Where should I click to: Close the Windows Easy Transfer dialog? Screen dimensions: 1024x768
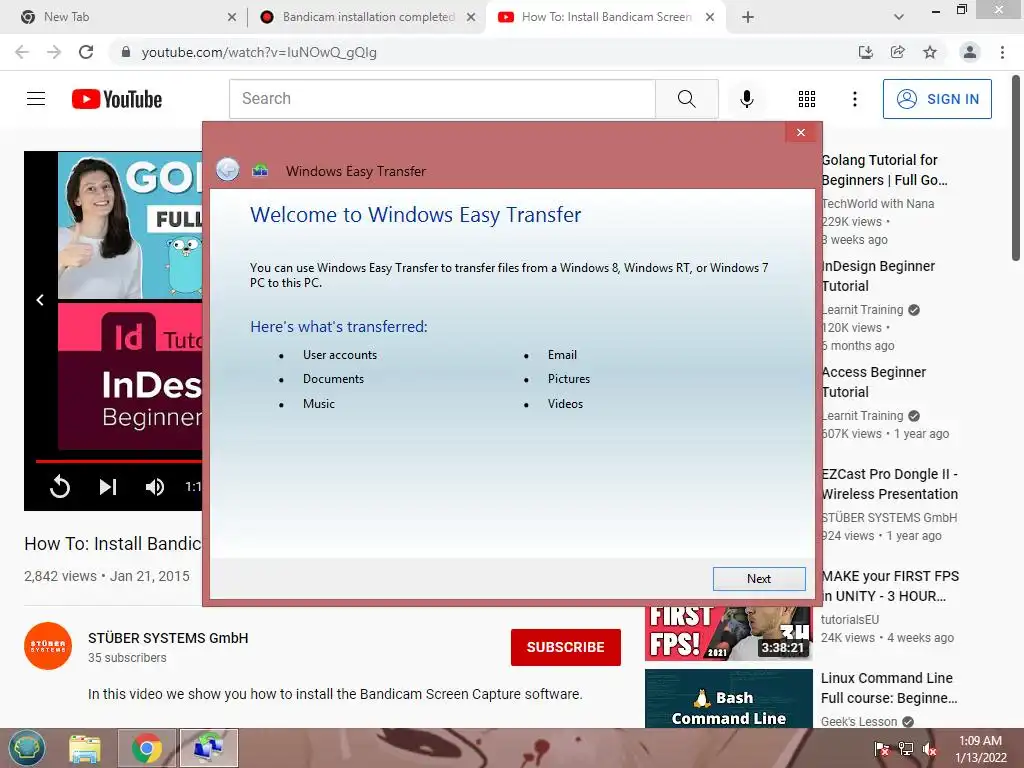point(801,133)
